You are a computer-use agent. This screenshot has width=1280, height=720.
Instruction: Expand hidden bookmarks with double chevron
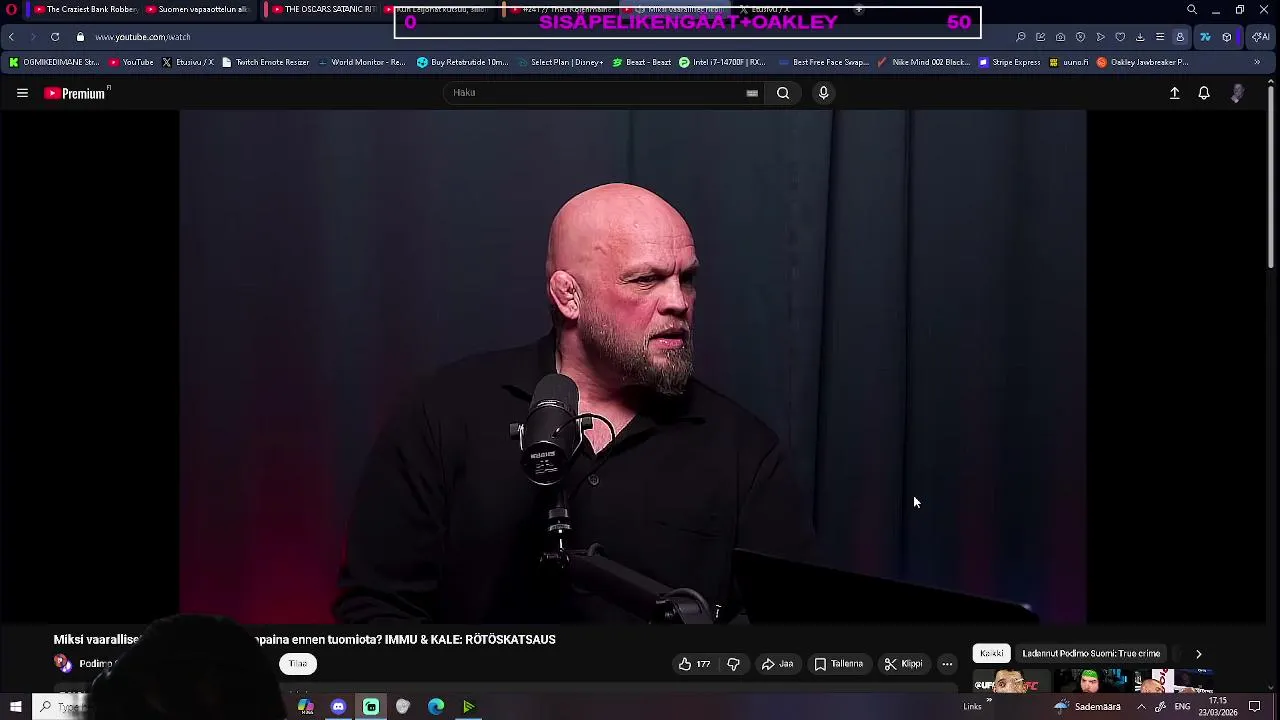[x=1257, y=62]
